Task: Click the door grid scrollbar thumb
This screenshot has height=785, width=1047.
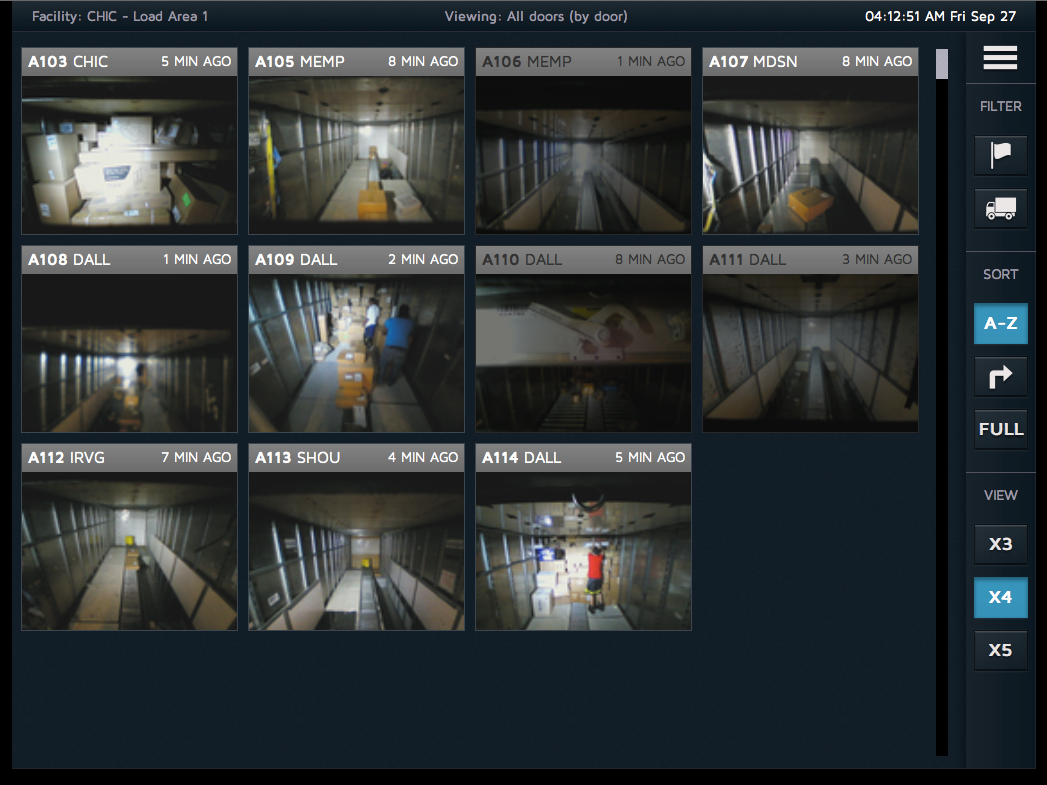Action: point(942,64)
